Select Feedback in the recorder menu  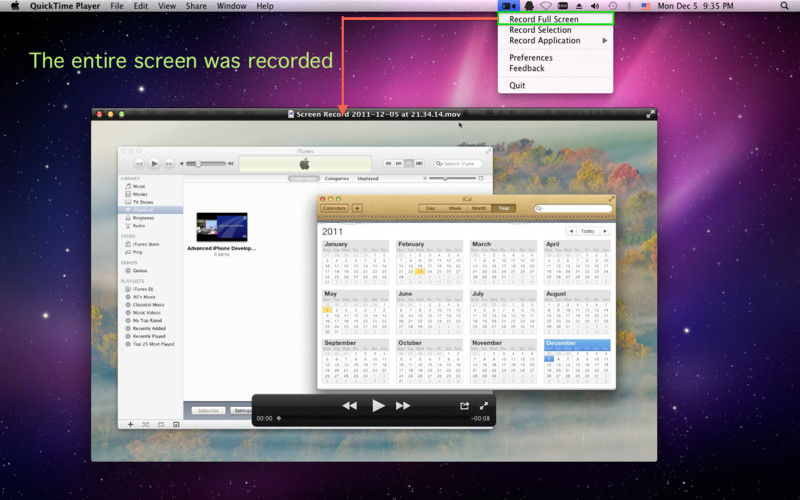point(556,68)
